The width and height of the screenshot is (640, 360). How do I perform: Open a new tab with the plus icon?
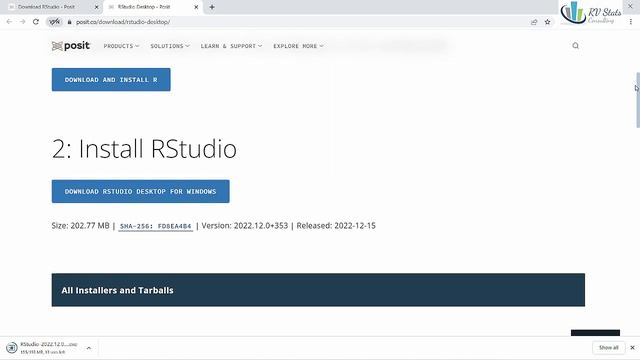[x=212, y=7]
